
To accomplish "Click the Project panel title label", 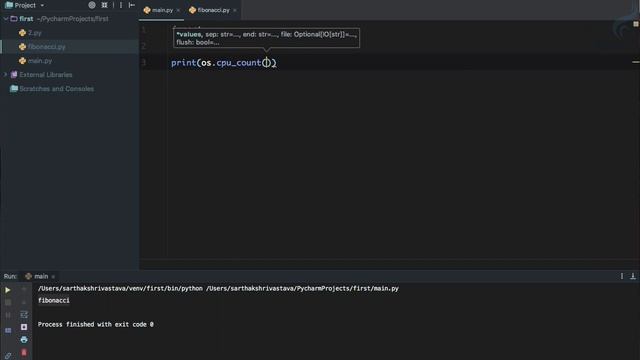I will point(25,5).
